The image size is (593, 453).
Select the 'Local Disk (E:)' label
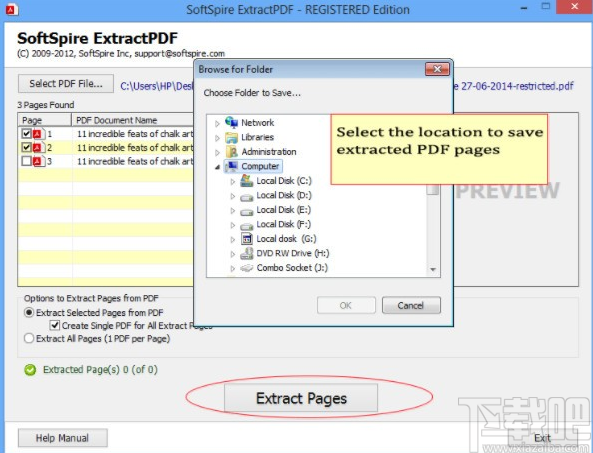[x=284, y=210]
